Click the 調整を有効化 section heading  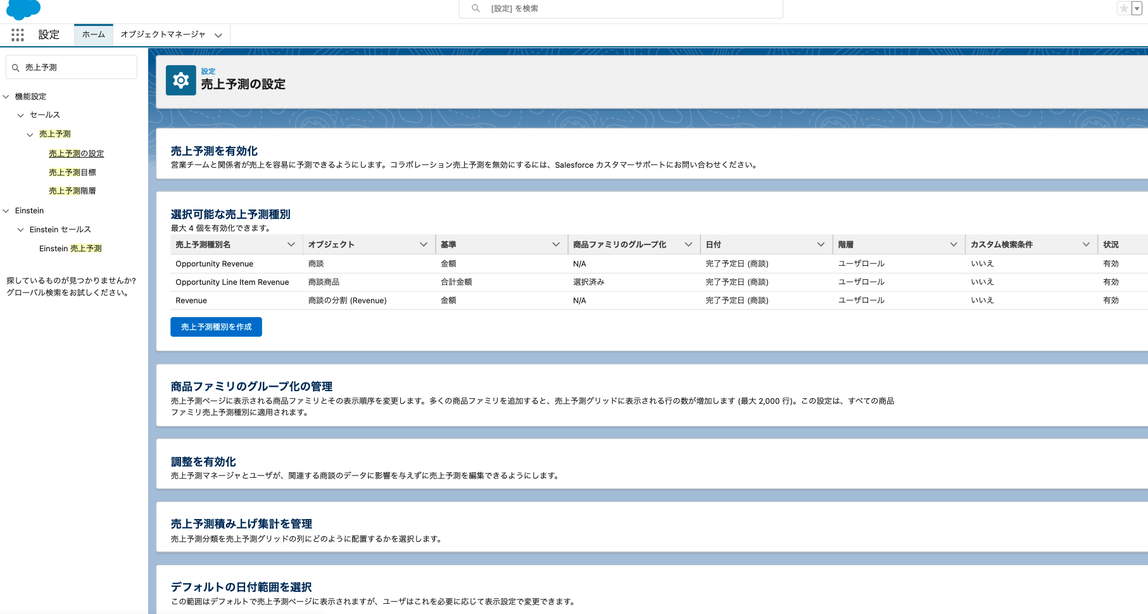(x=203, y=462)
